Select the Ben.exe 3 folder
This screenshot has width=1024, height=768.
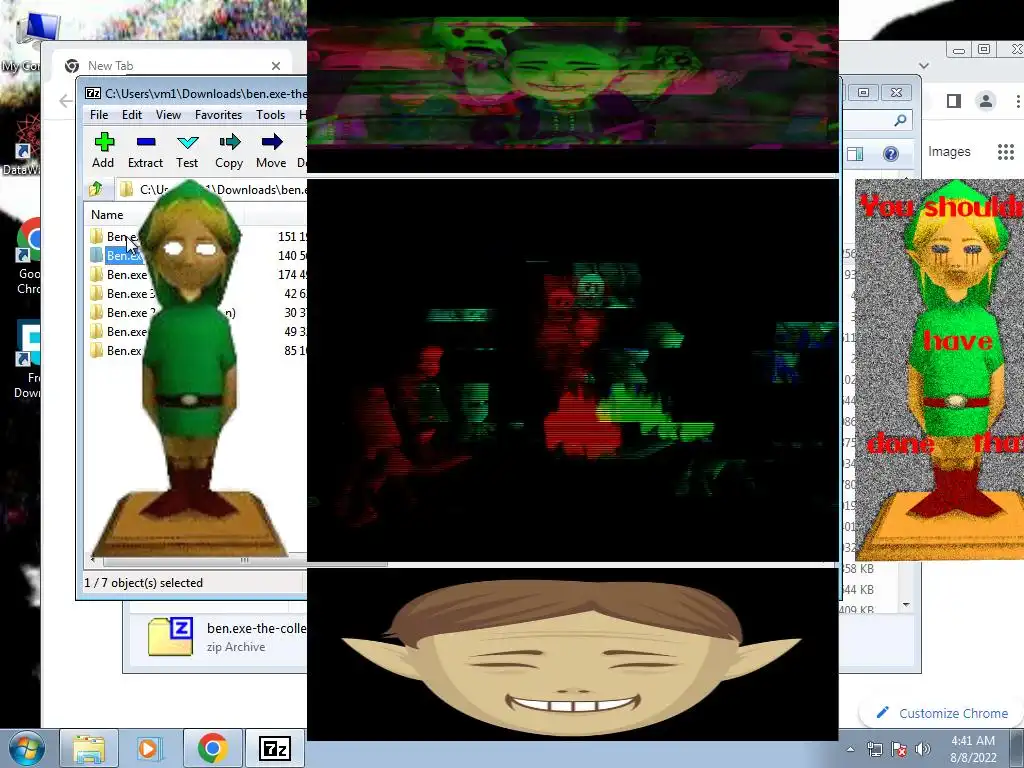pos(196,293)
